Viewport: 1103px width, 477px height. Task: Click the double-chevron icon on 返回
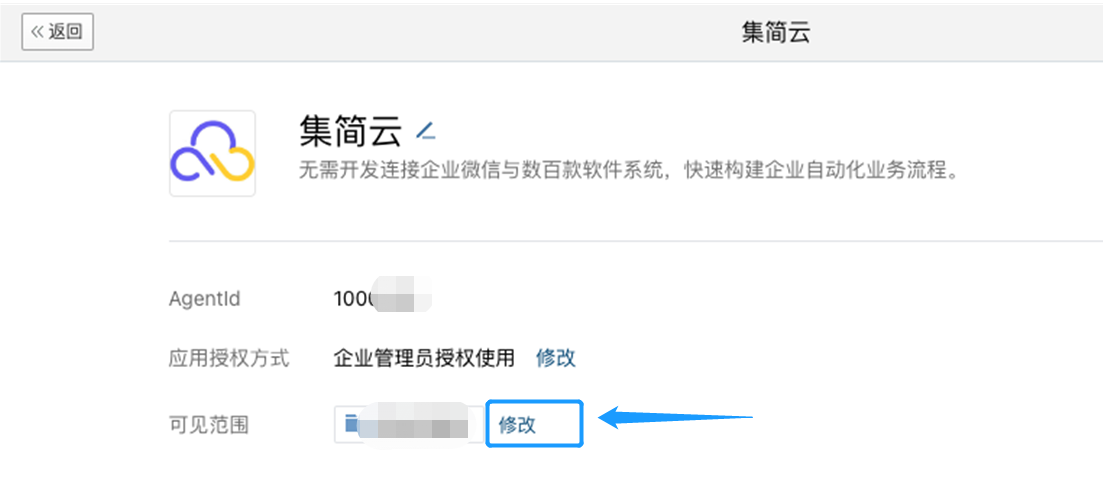pos(37,31)
